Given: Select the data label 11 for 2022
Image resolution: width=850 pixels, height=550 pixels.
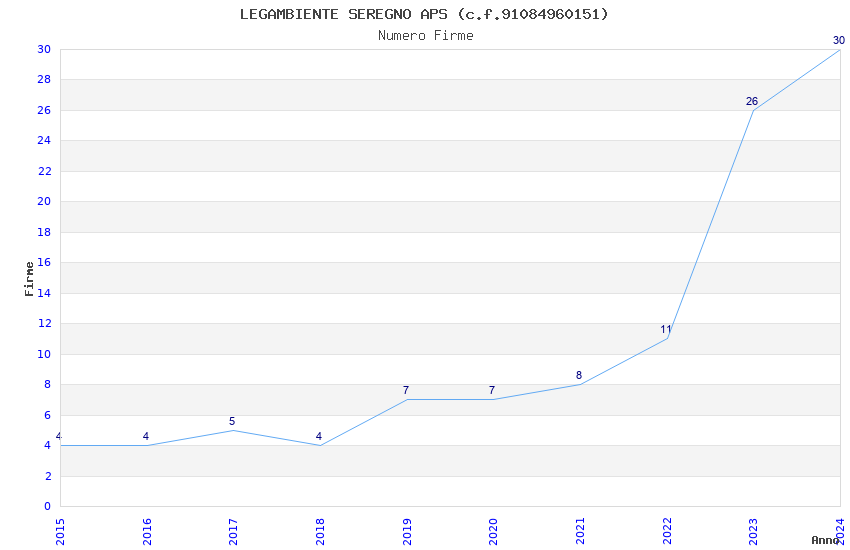Looking at the screenshot, I should [666, 329].
